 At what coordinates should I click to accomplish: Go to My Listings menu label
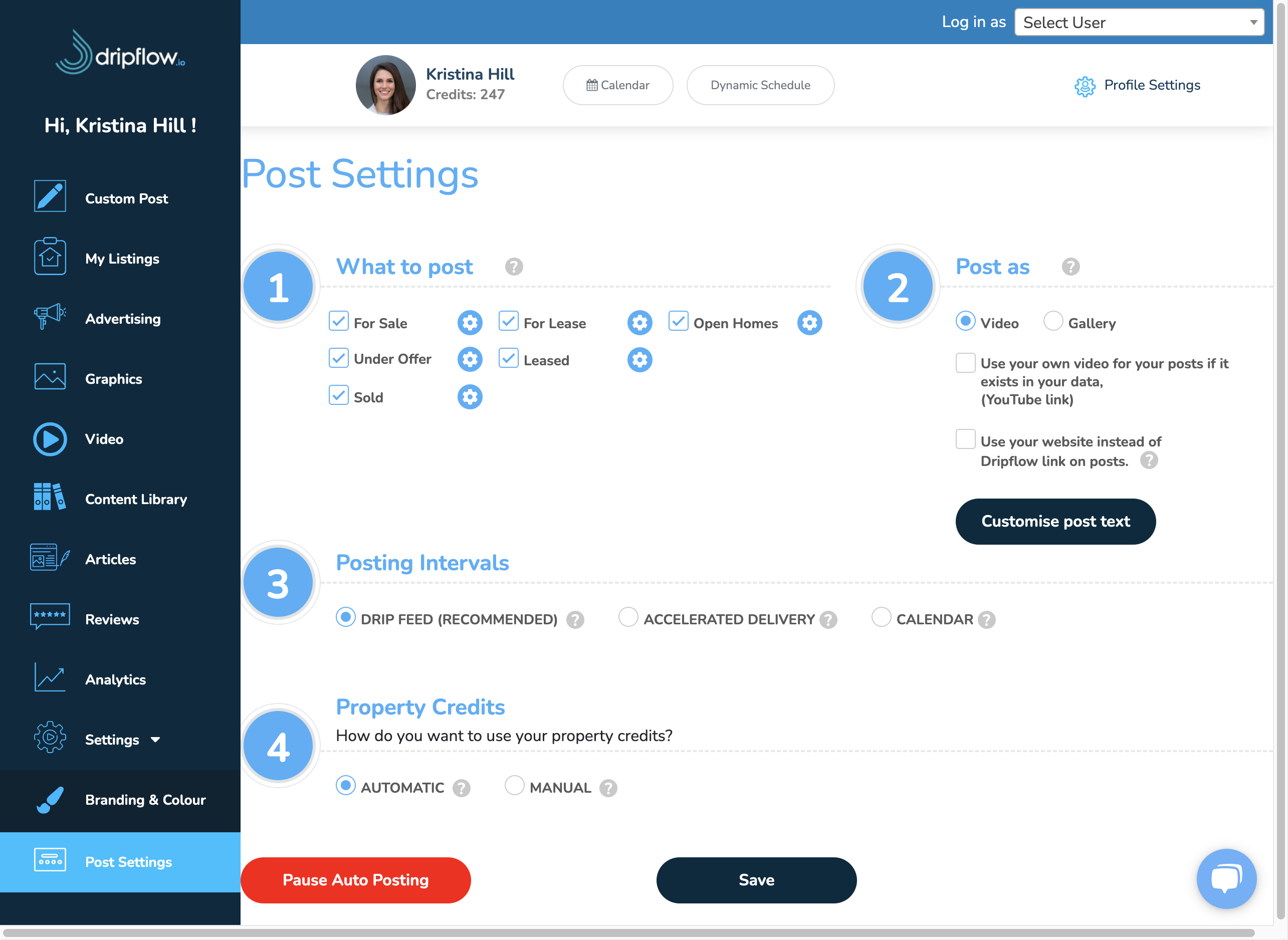[122, 259]
